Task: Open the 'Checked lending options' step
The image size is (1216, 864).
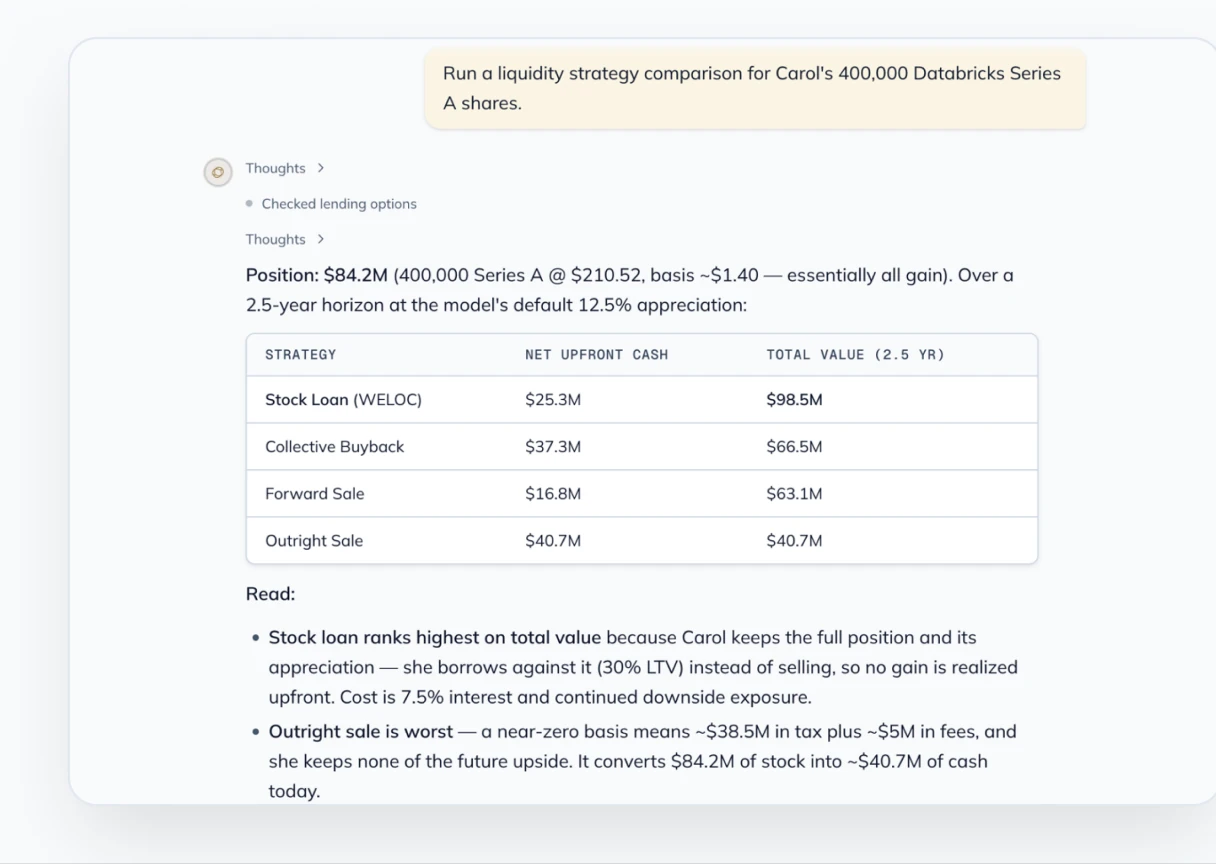Action: coord(339,204)
